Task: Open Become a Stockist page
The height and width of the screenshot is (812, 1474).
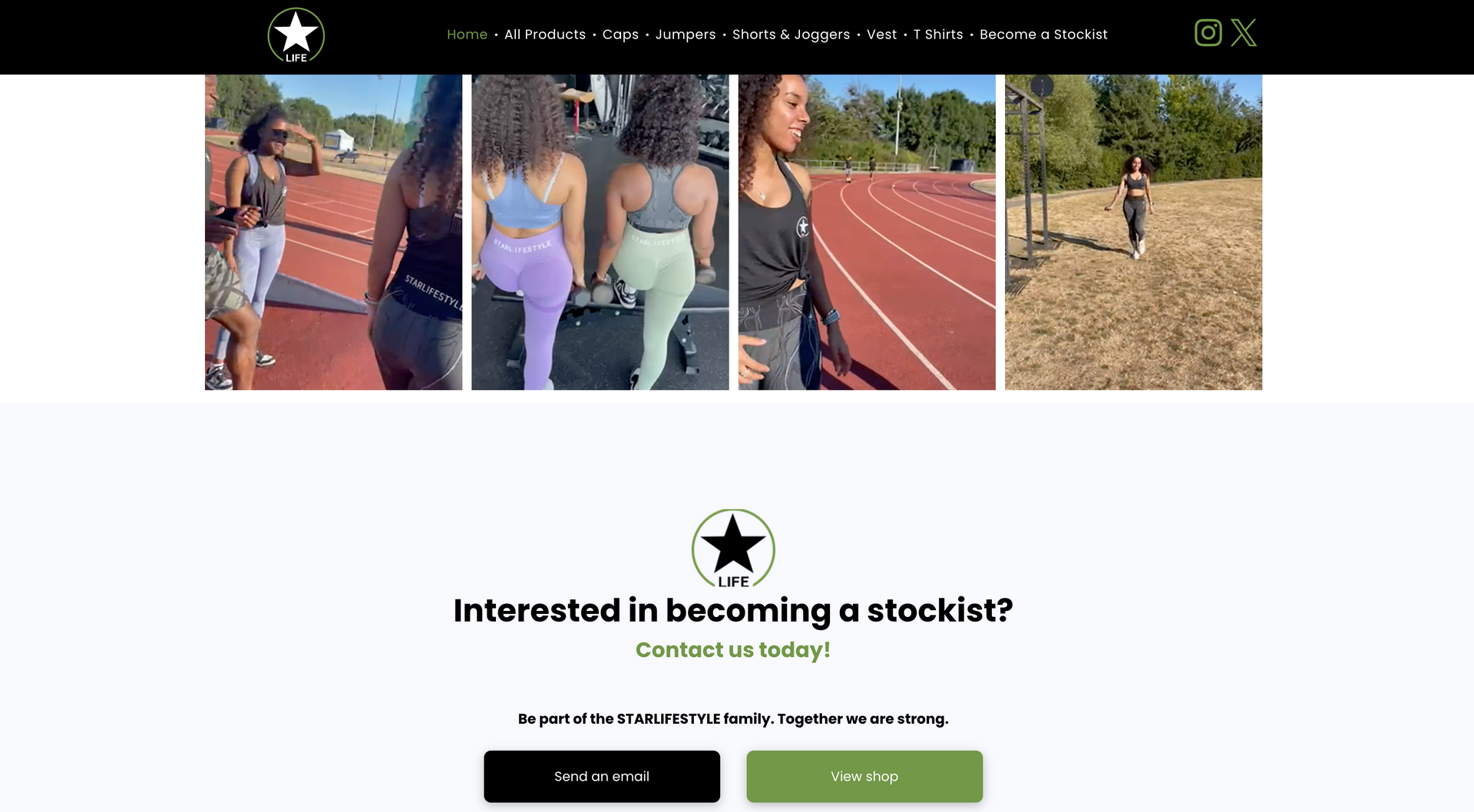Action: click(x=1043, y=35)
